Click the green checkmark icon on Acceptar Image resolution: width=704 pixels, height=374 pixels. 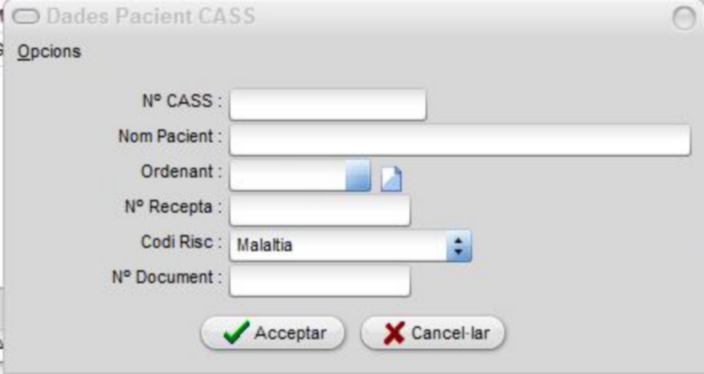click(x=236, y=333)
